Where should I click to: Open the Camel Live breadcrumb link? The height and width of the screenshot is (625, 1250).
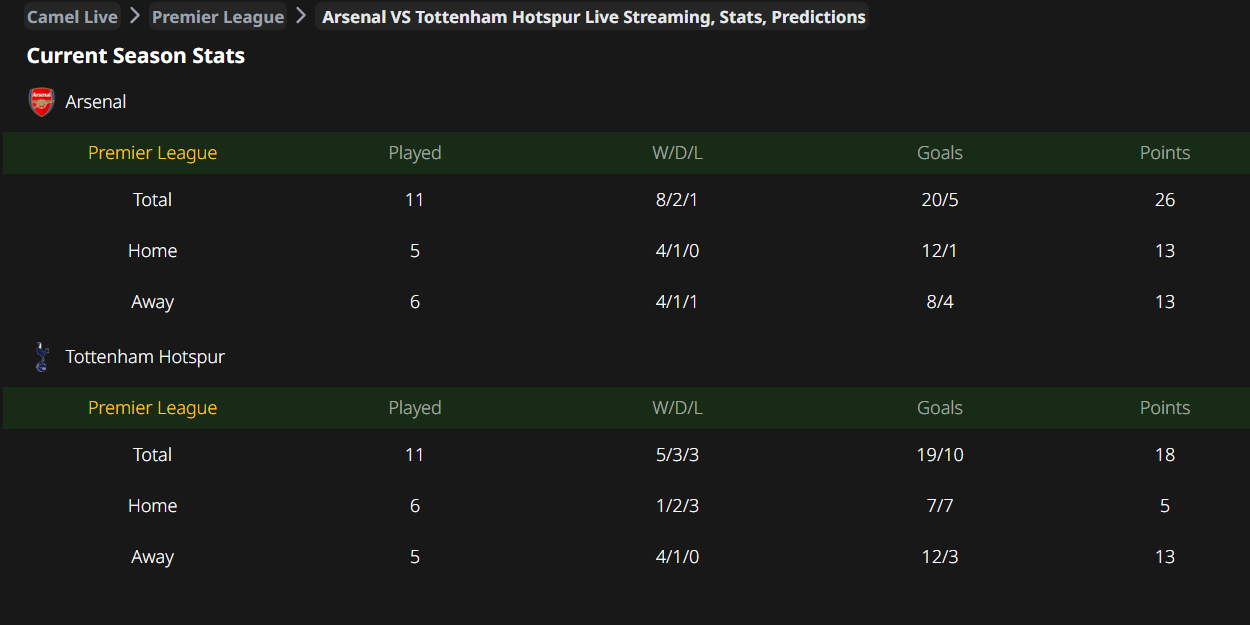tap(72, 17)
